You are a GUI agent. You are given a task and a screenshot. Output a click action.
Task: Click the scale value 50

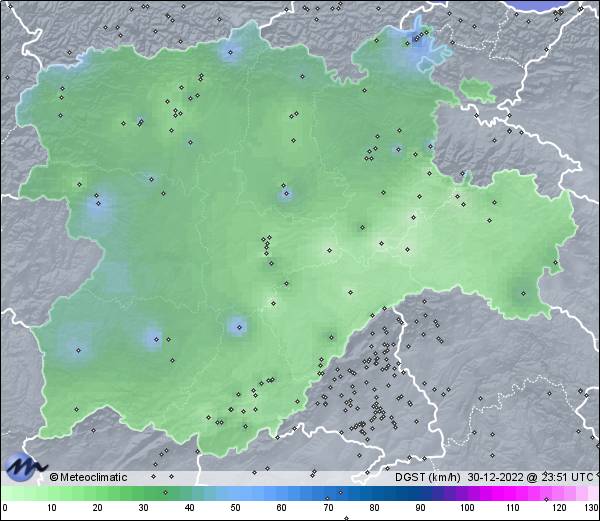coord(235,508)
